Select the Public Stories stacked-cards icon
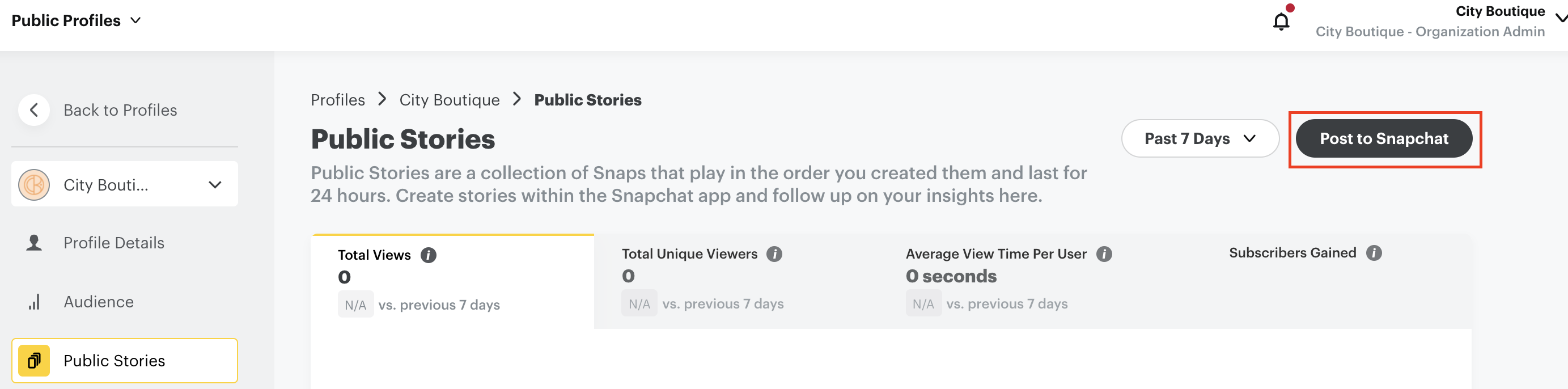Viewport: 1568px width, 389px height. (x=34, y=361)
